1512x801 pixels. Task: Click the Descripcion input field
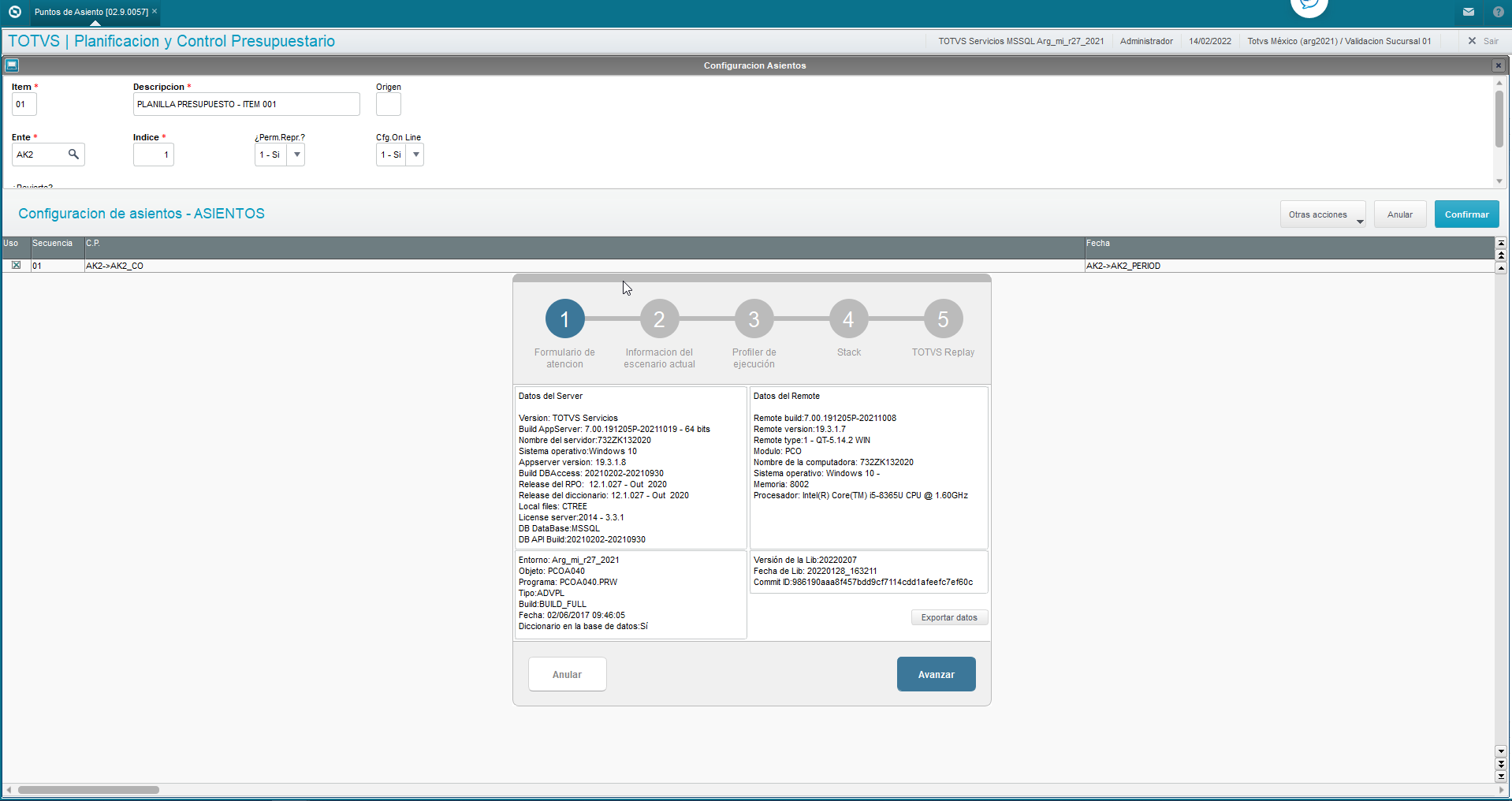coord(246,104)
